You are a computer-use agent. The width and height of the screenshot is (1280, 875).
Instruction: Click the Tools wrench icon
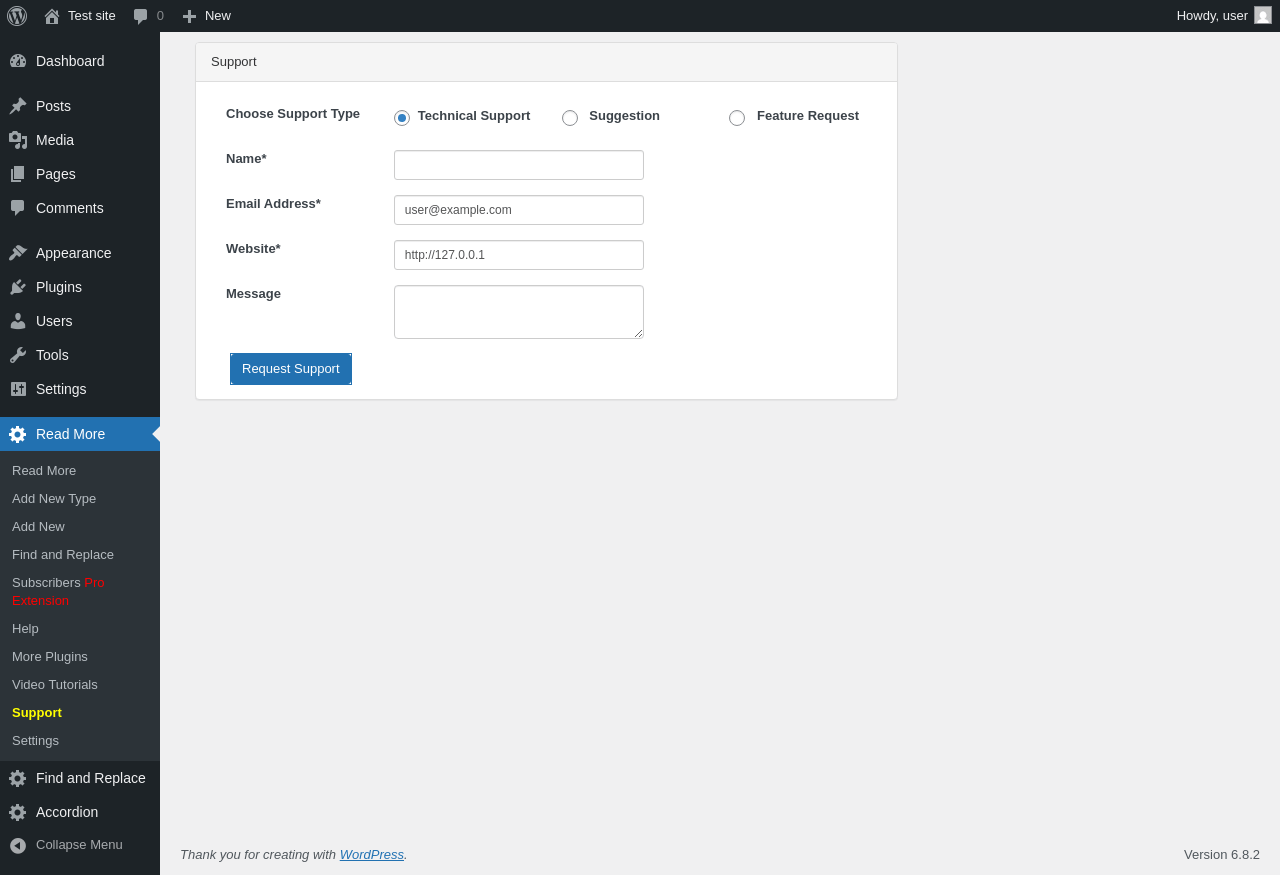pos(18,355)
